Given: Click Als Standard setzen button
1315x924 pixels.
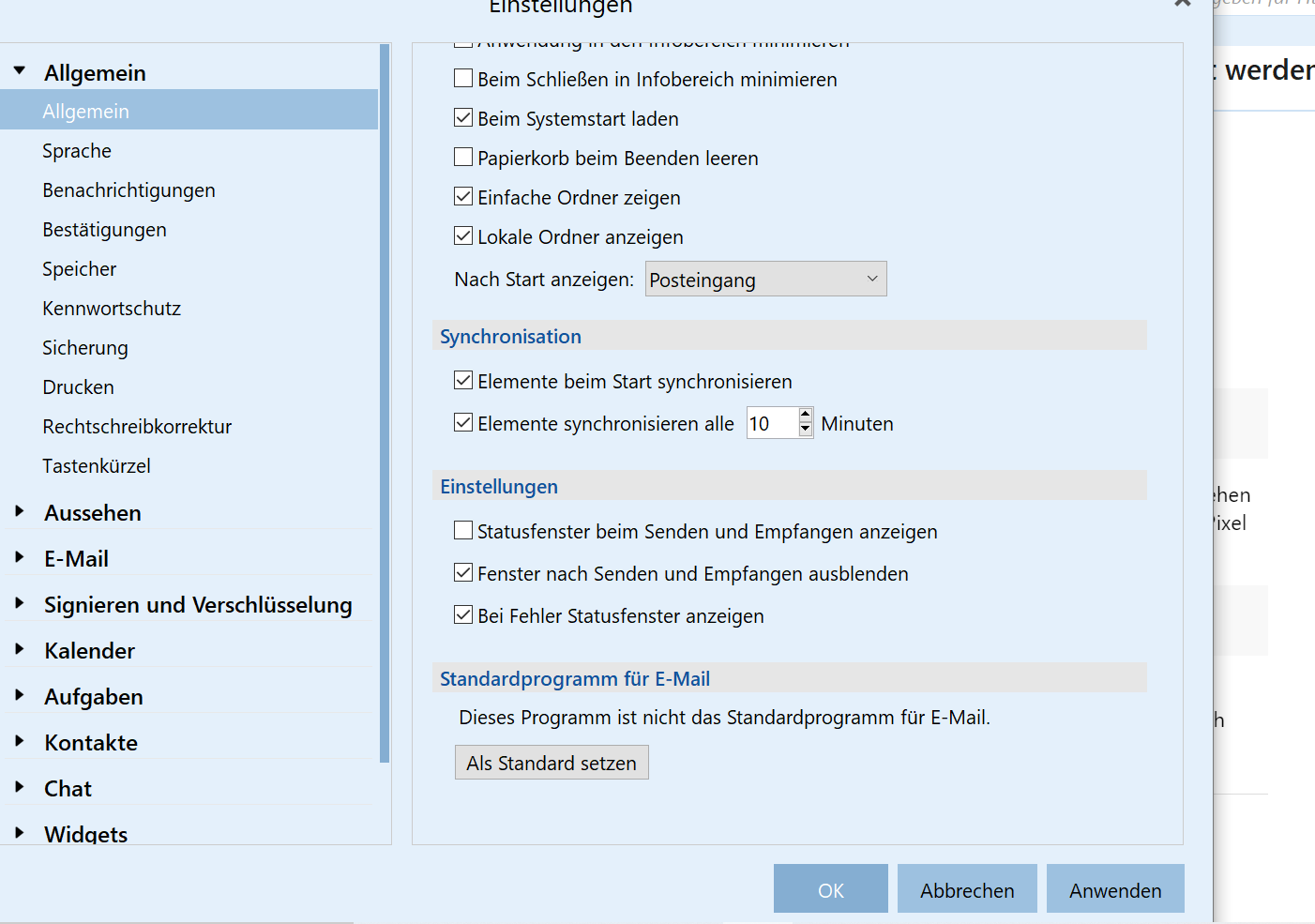Looking at the screenshot, I should 552,763.
